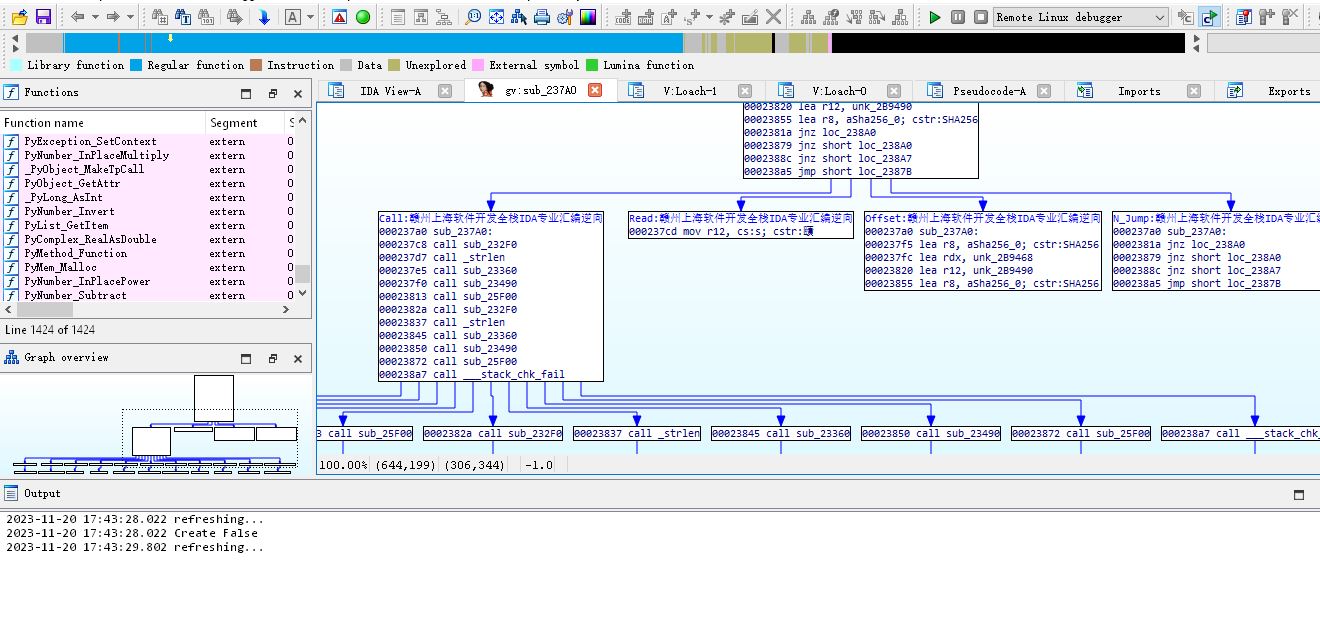Select PyException_SetContext in Functions list
Screen dimensions: 1320x626
tap(147, 142)
